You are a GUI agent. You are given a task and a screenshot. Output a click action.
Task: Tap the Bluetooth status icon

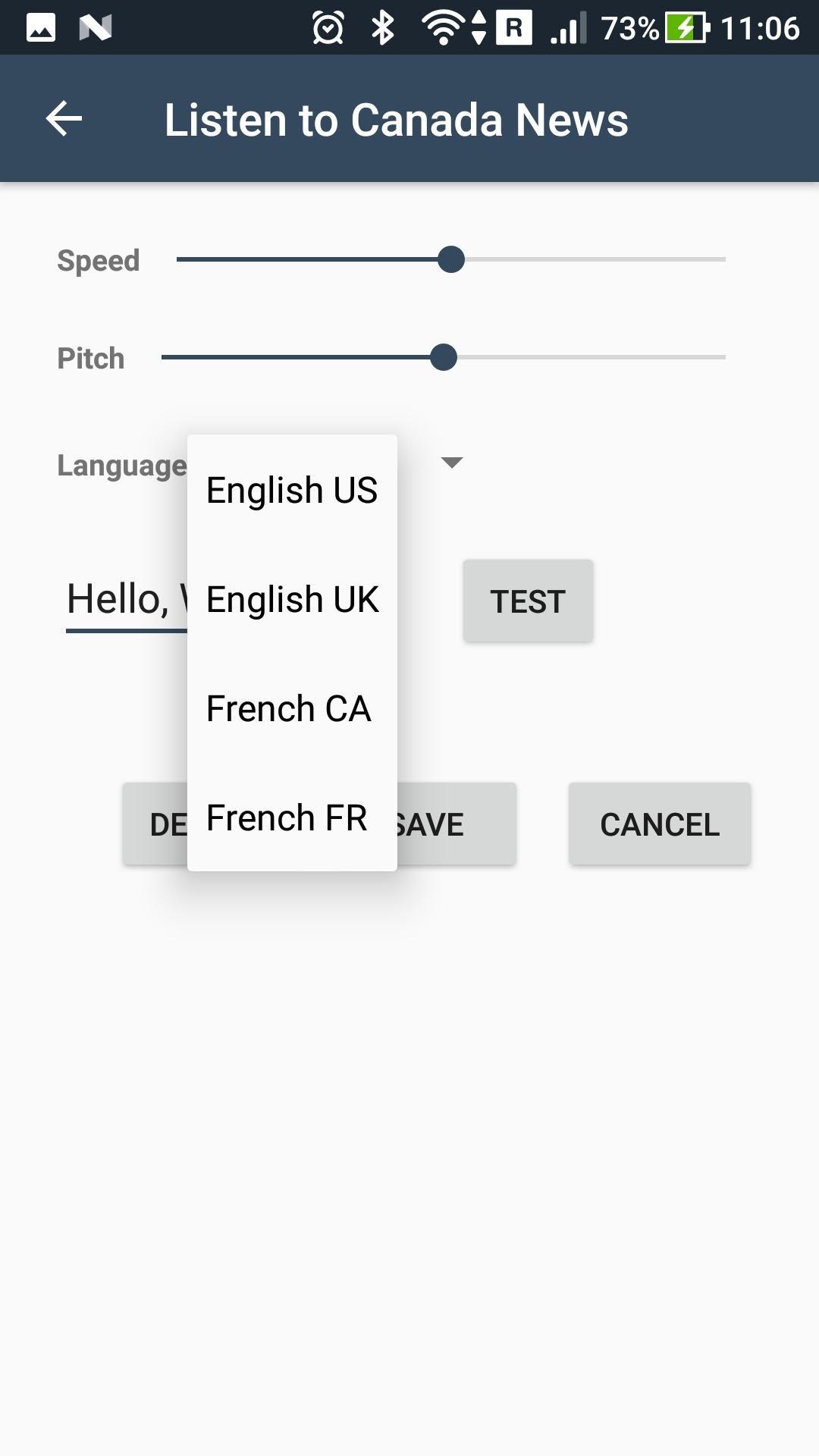tap(383, 28)
